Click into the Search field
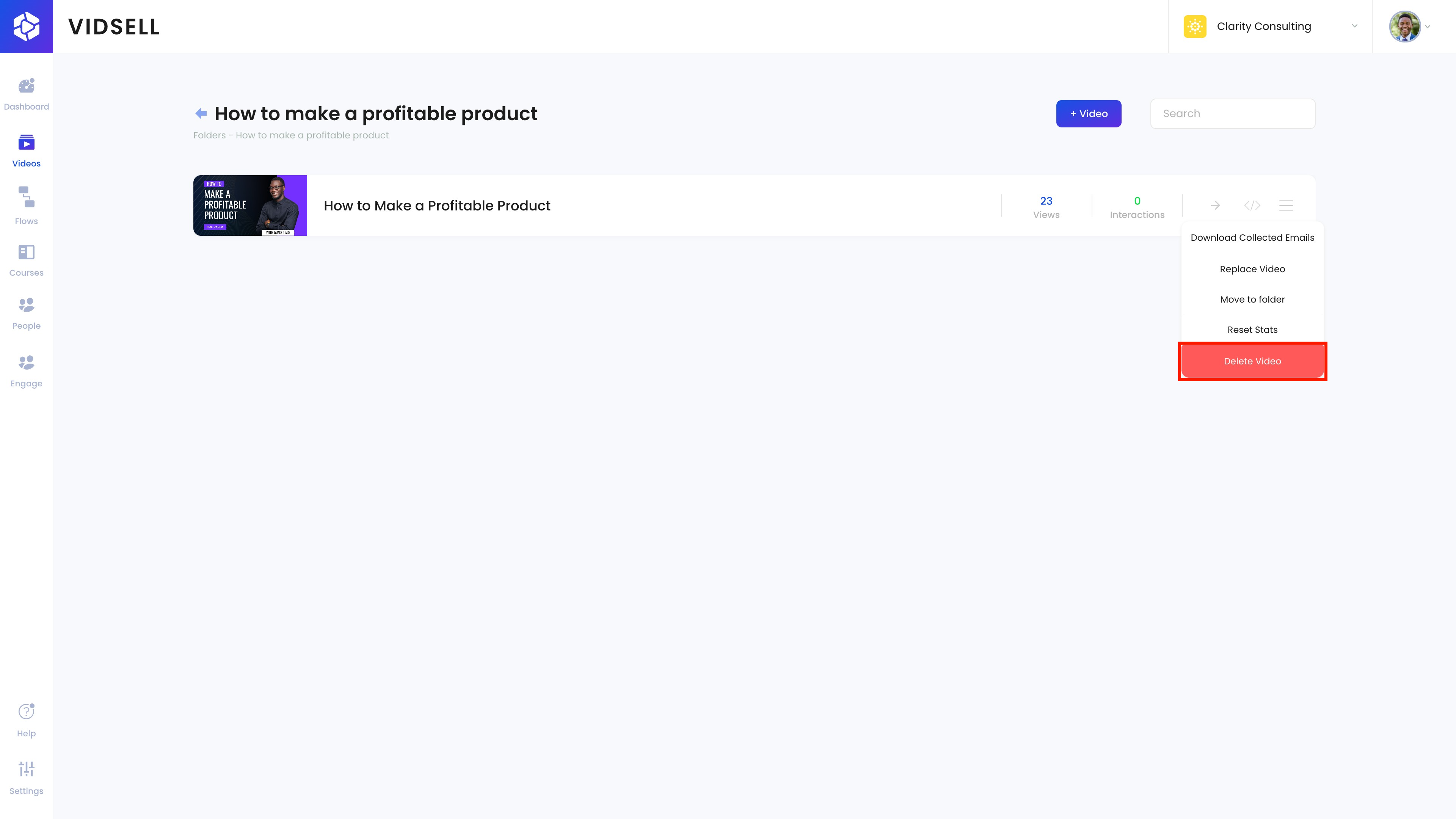The height and width of the screenshot is (819, 1456). (1232, 114)
